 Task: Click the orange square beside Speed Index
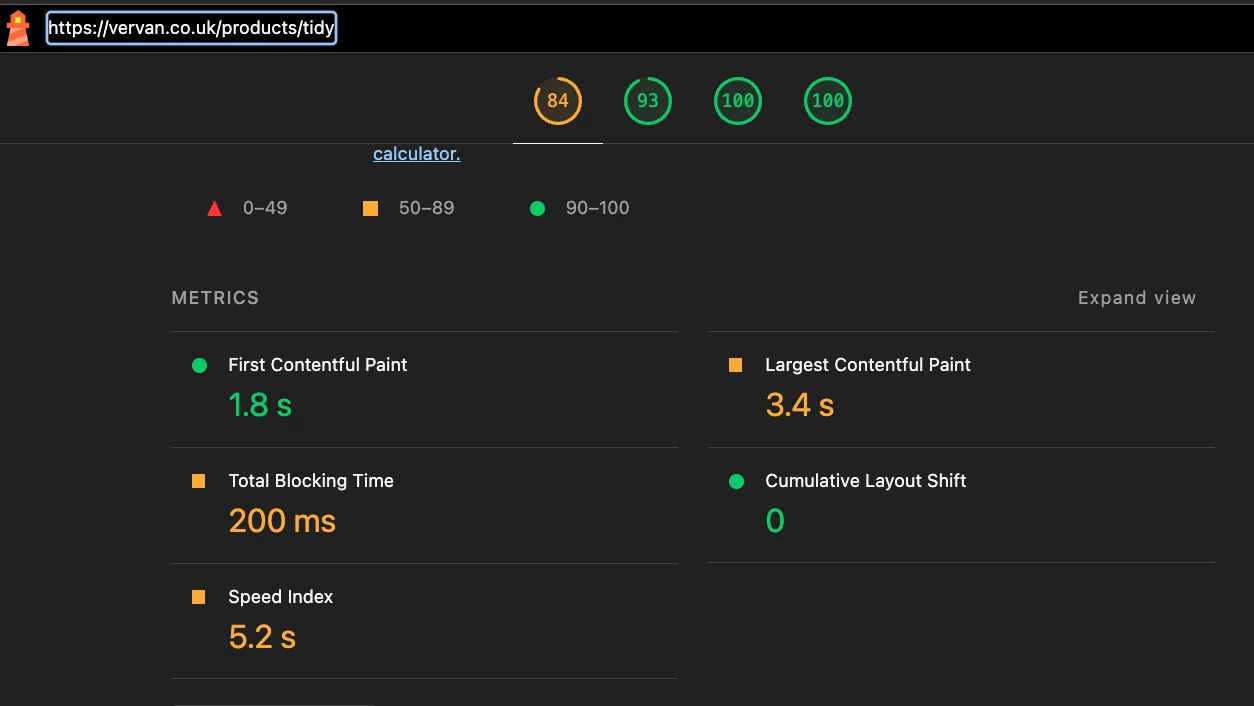[x=199, y=597]
